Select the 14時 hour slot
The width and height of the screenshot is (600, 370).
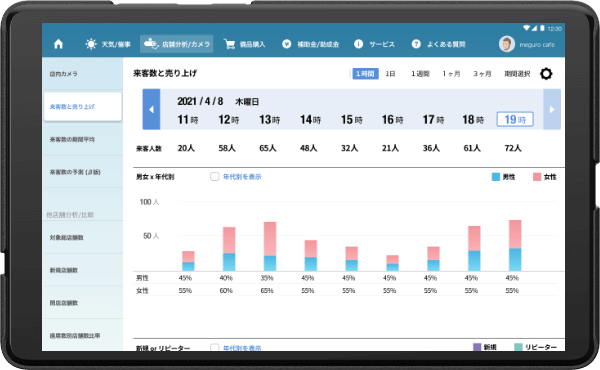[x=310, y=120]
